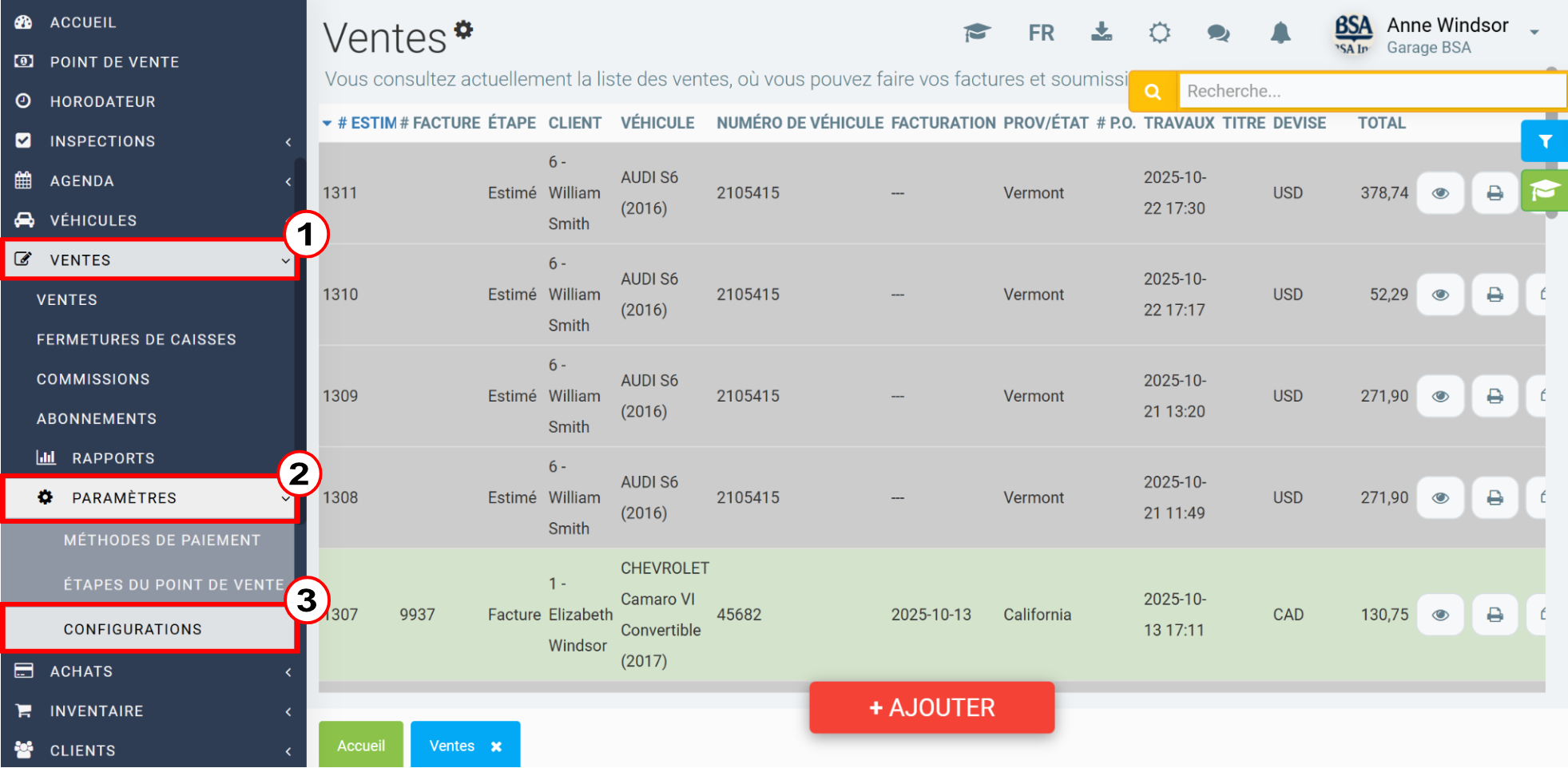Open Rapports in the Ventes submenu

(113, 458)
